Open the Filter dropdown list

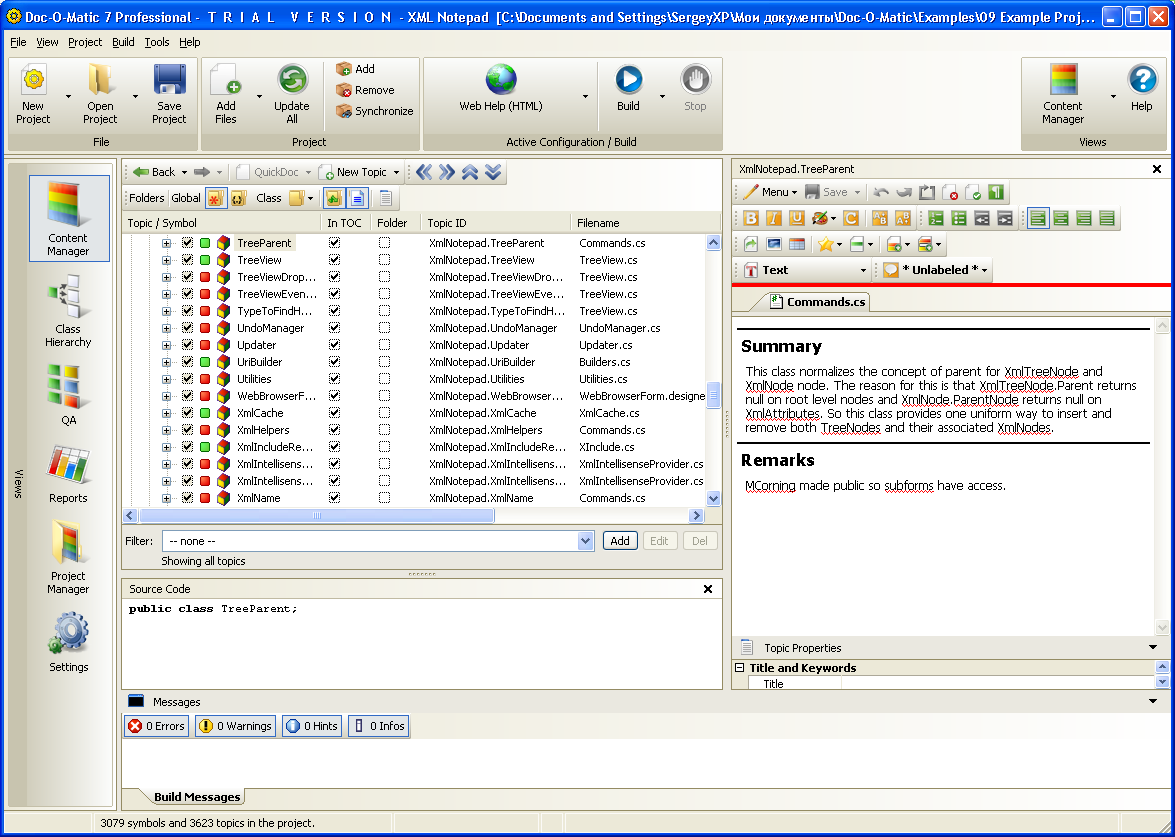pyautogui.click(x=586, y=541)
